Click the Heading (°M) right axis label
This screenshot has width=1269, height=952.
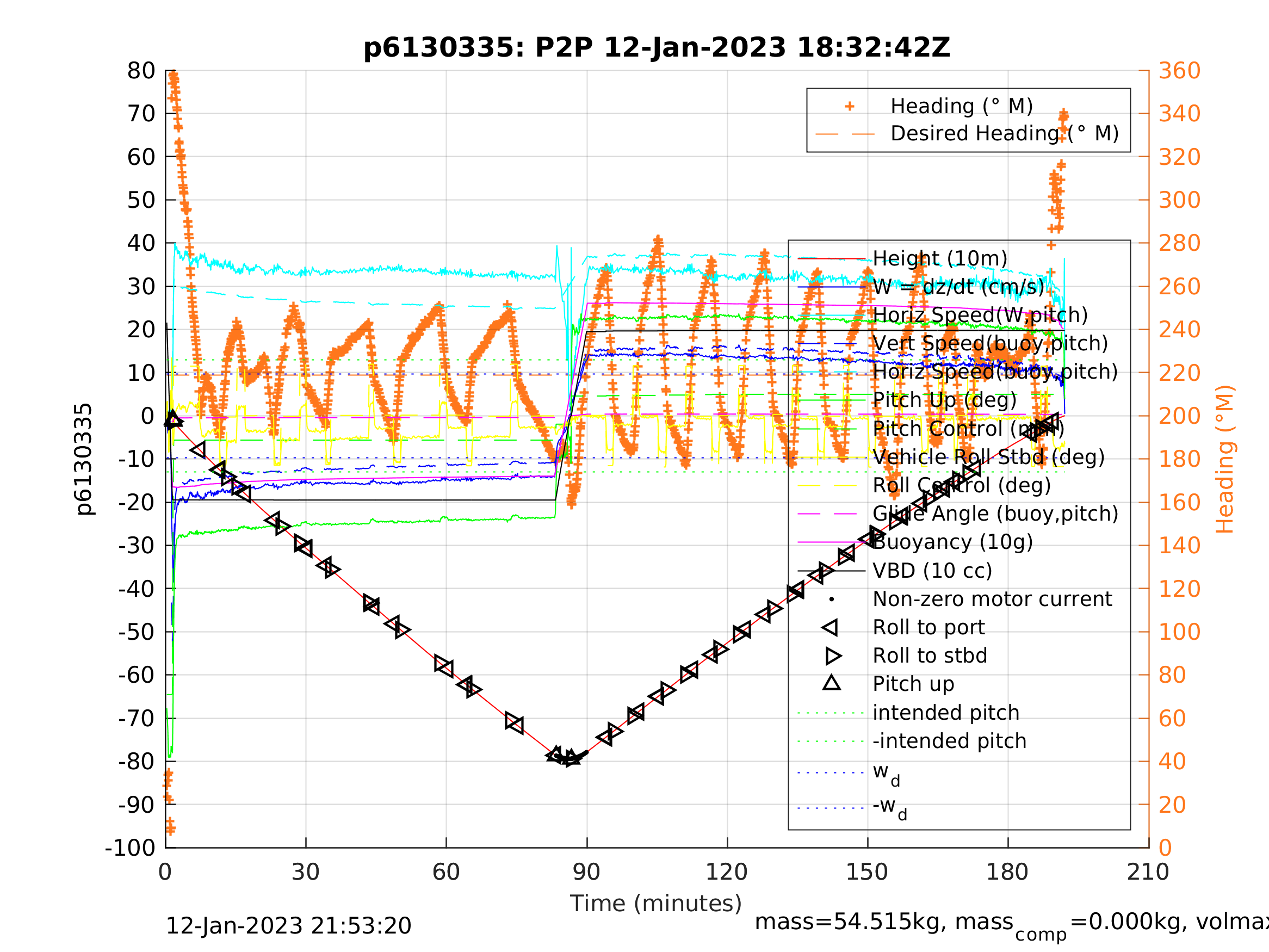[1225, 459]
